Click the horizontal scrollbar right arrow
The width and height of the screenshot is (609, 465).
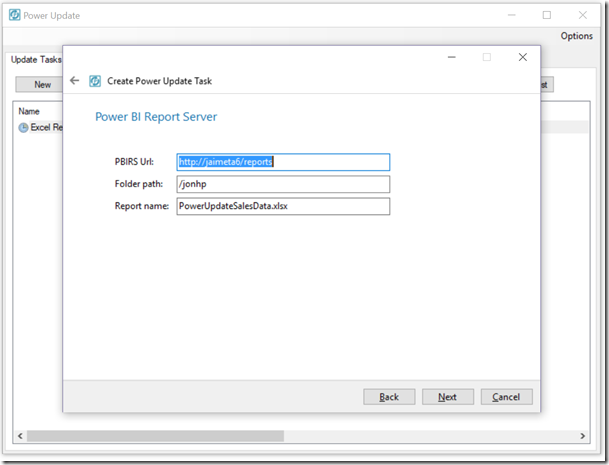582,436
